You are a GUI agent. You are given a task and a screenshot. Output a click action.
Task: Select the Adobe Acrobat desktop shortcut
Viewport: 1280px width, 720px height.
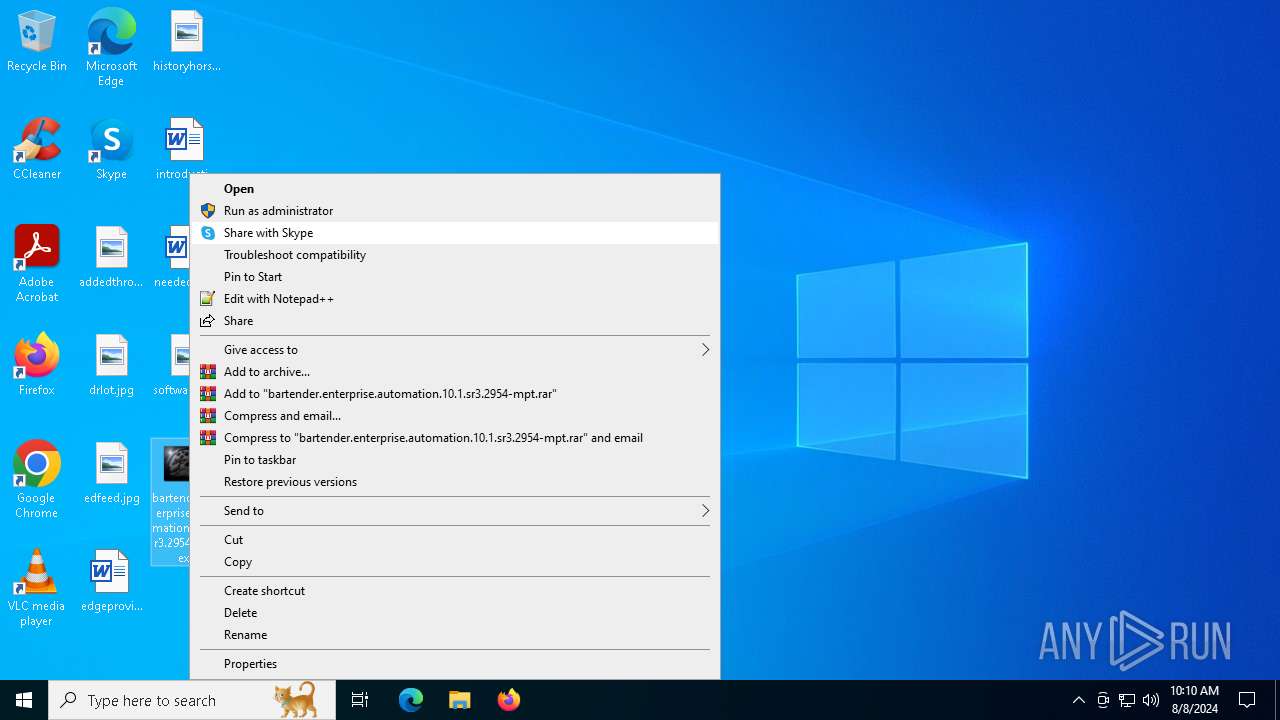pyautogui.click(x=37, y=264)
